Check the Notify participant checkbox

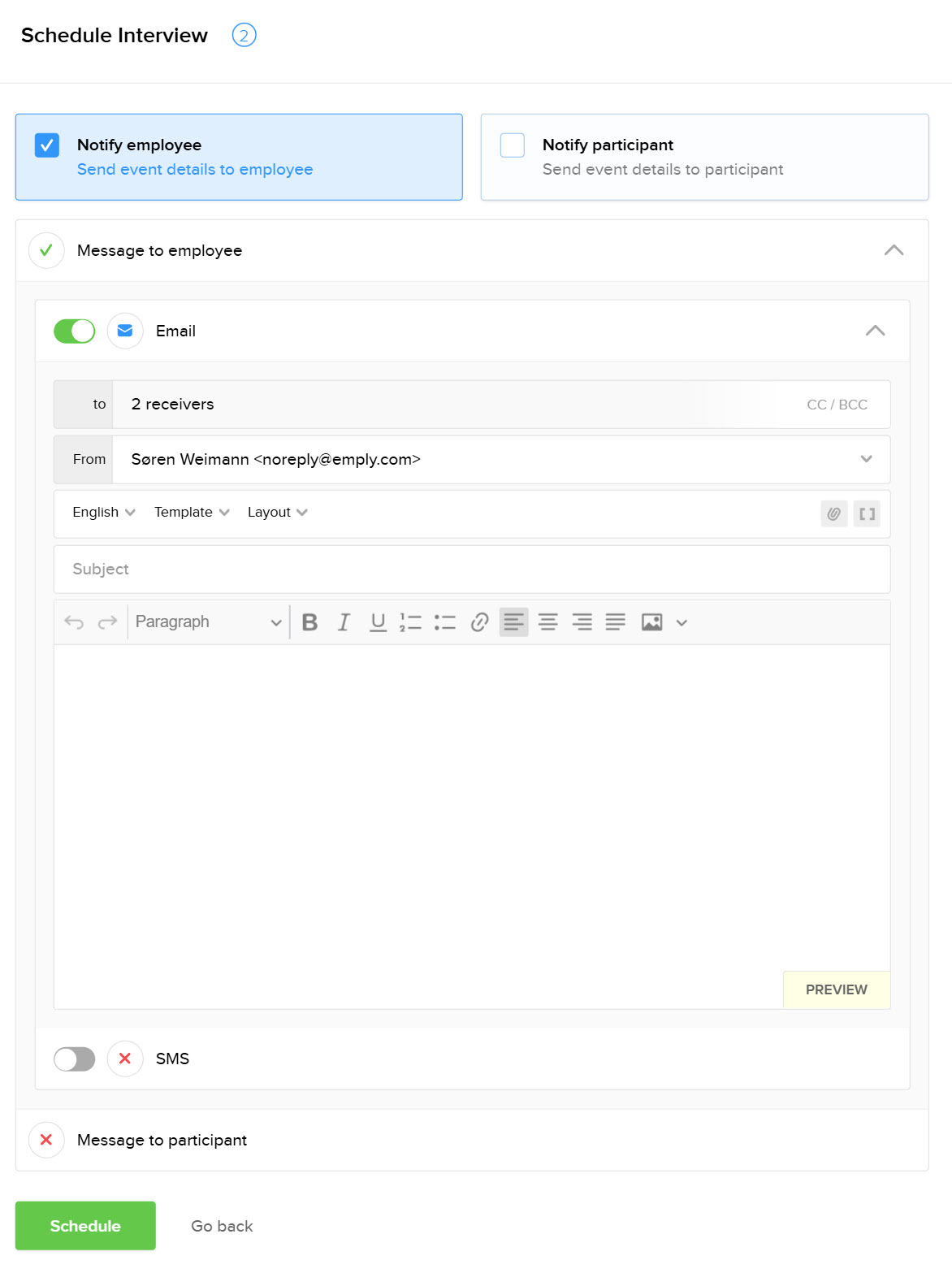click(513, 145)
